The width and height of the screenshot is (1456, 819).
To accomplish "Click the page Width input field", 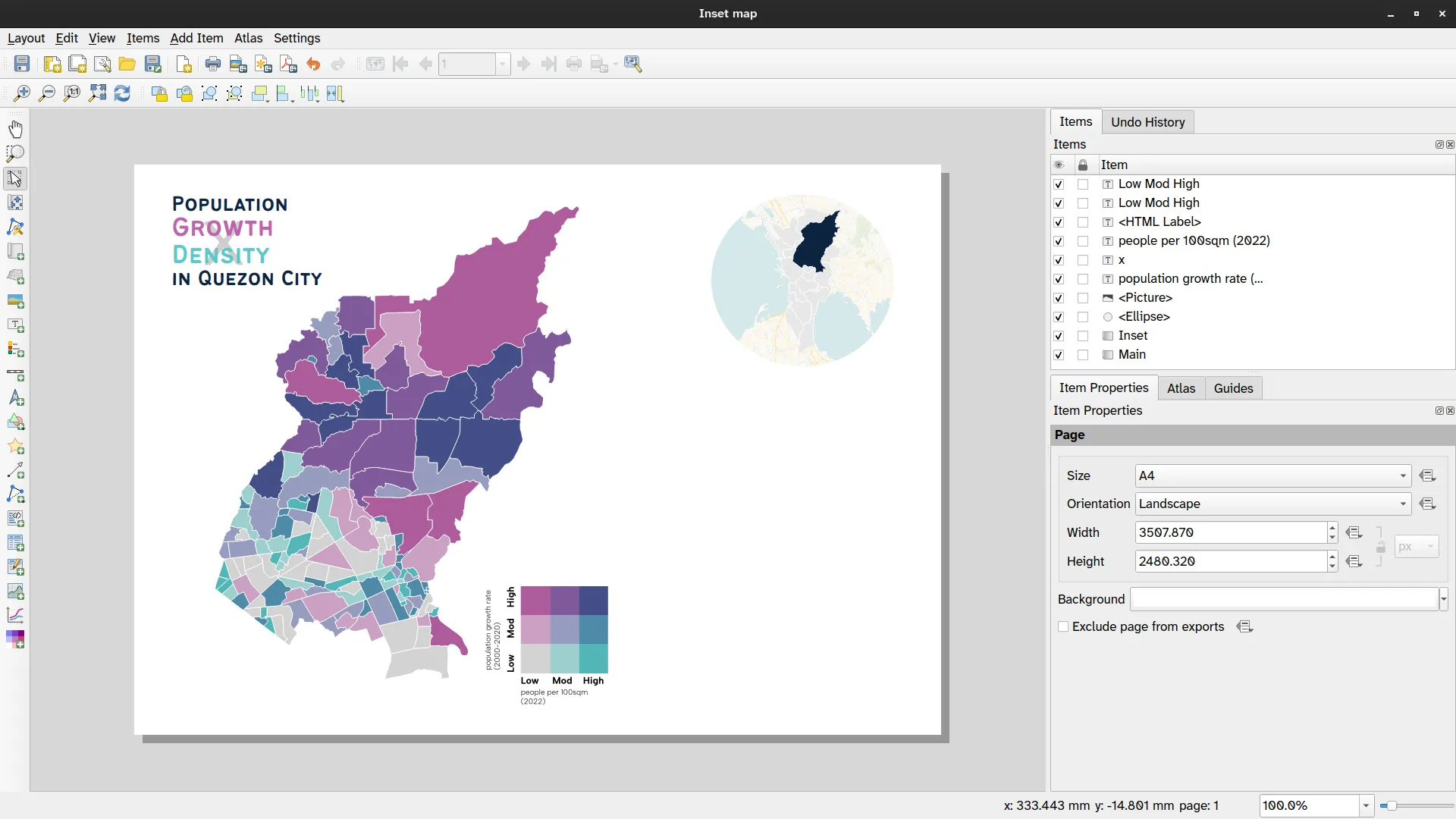I will pyautogui.click(x=1230, y=532).
